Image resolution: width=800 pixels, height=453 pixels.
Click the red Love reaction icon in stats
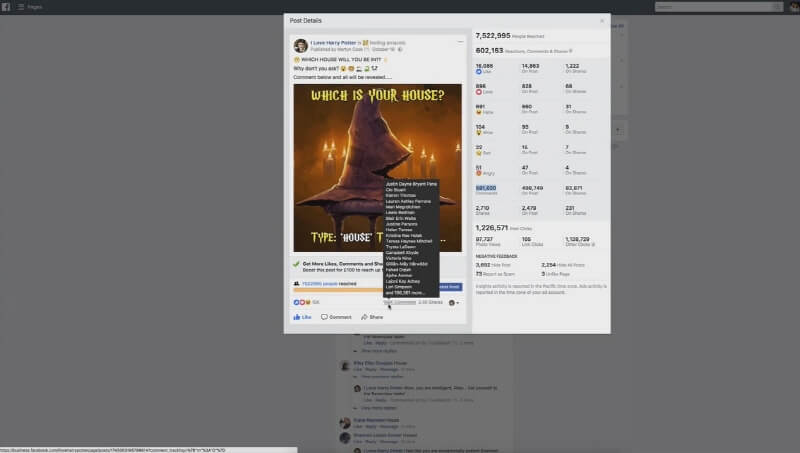point(479,92)
